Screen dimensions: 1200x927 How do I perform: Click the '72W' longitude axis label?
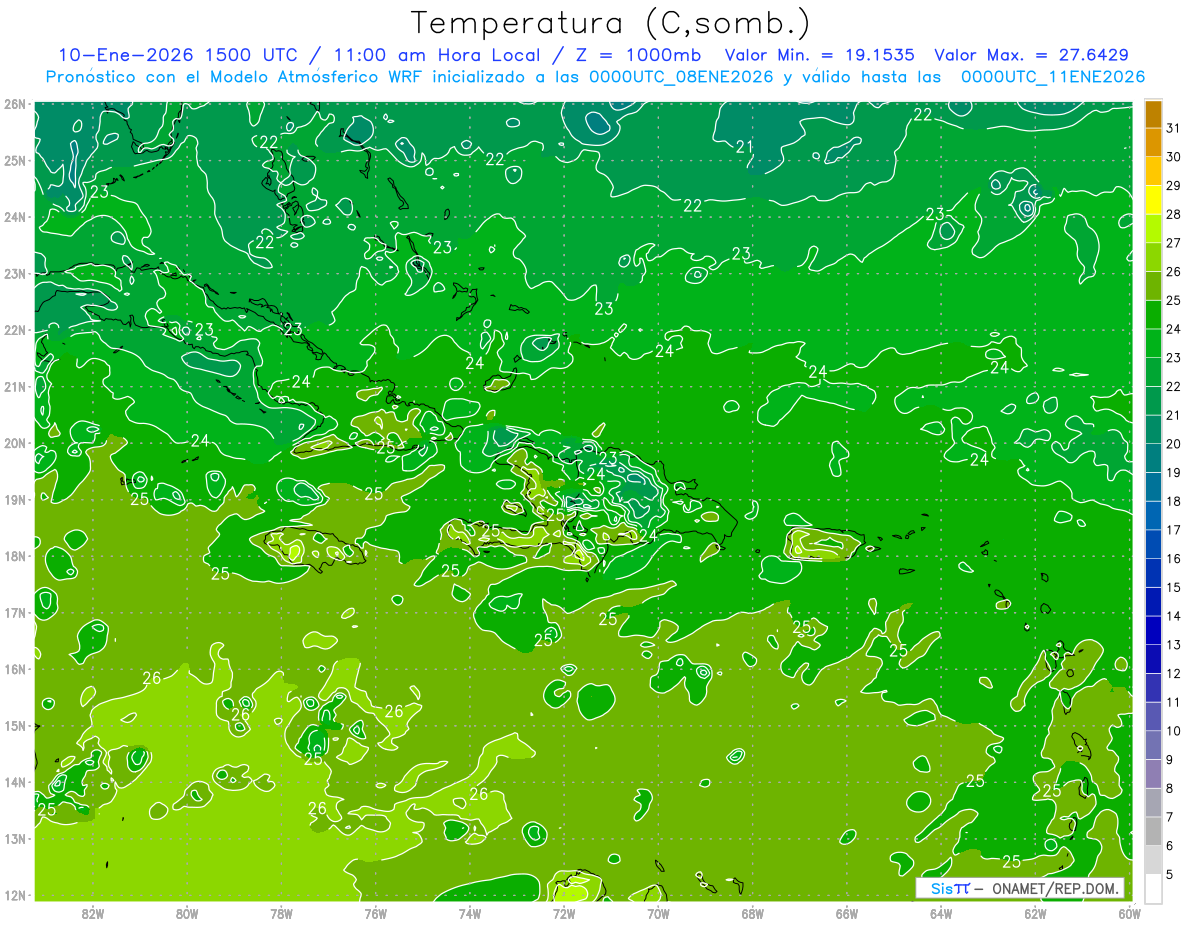(564, 912)
